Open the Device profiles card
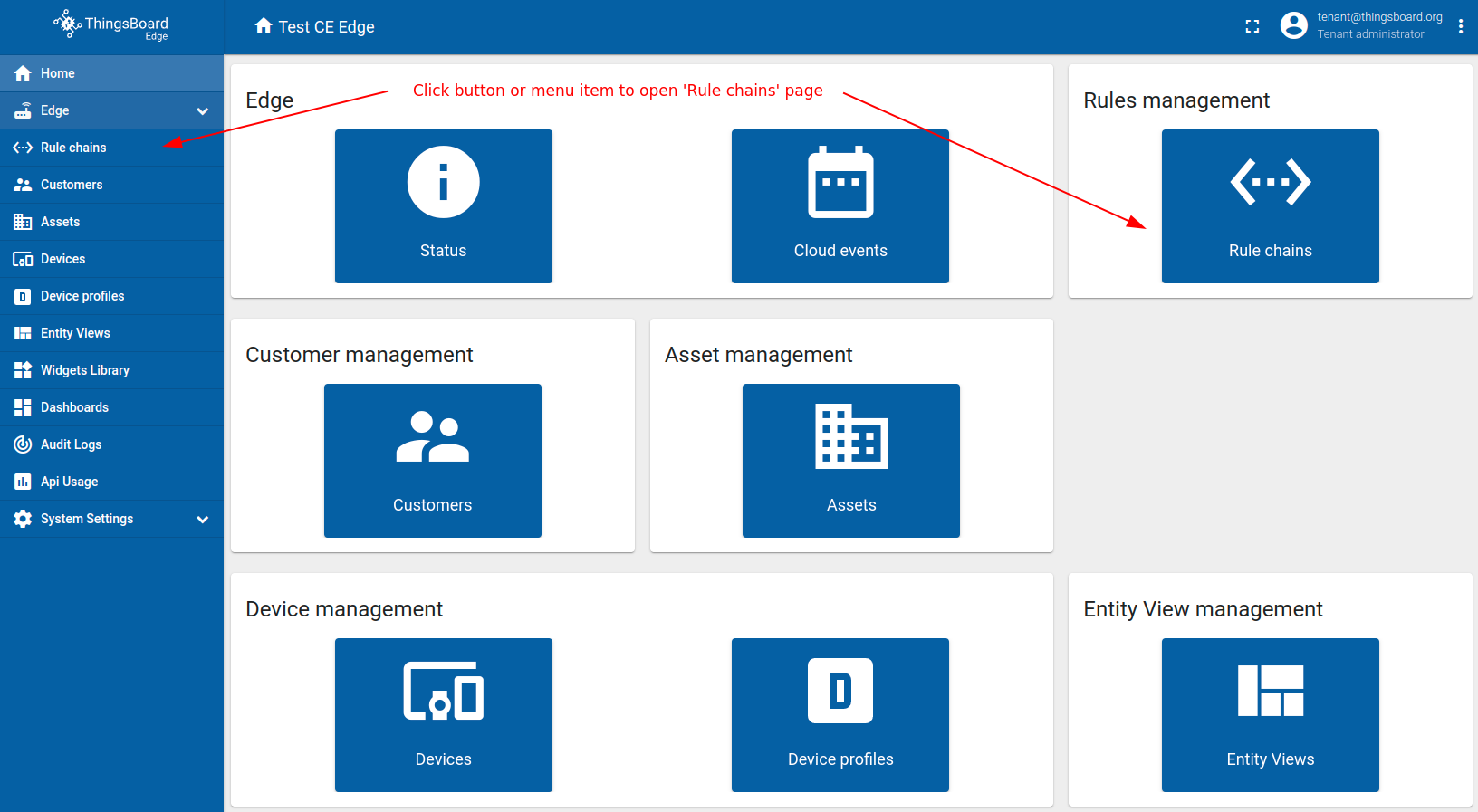Viewport: 1478px width, 812px height. (x=840, y=715)
